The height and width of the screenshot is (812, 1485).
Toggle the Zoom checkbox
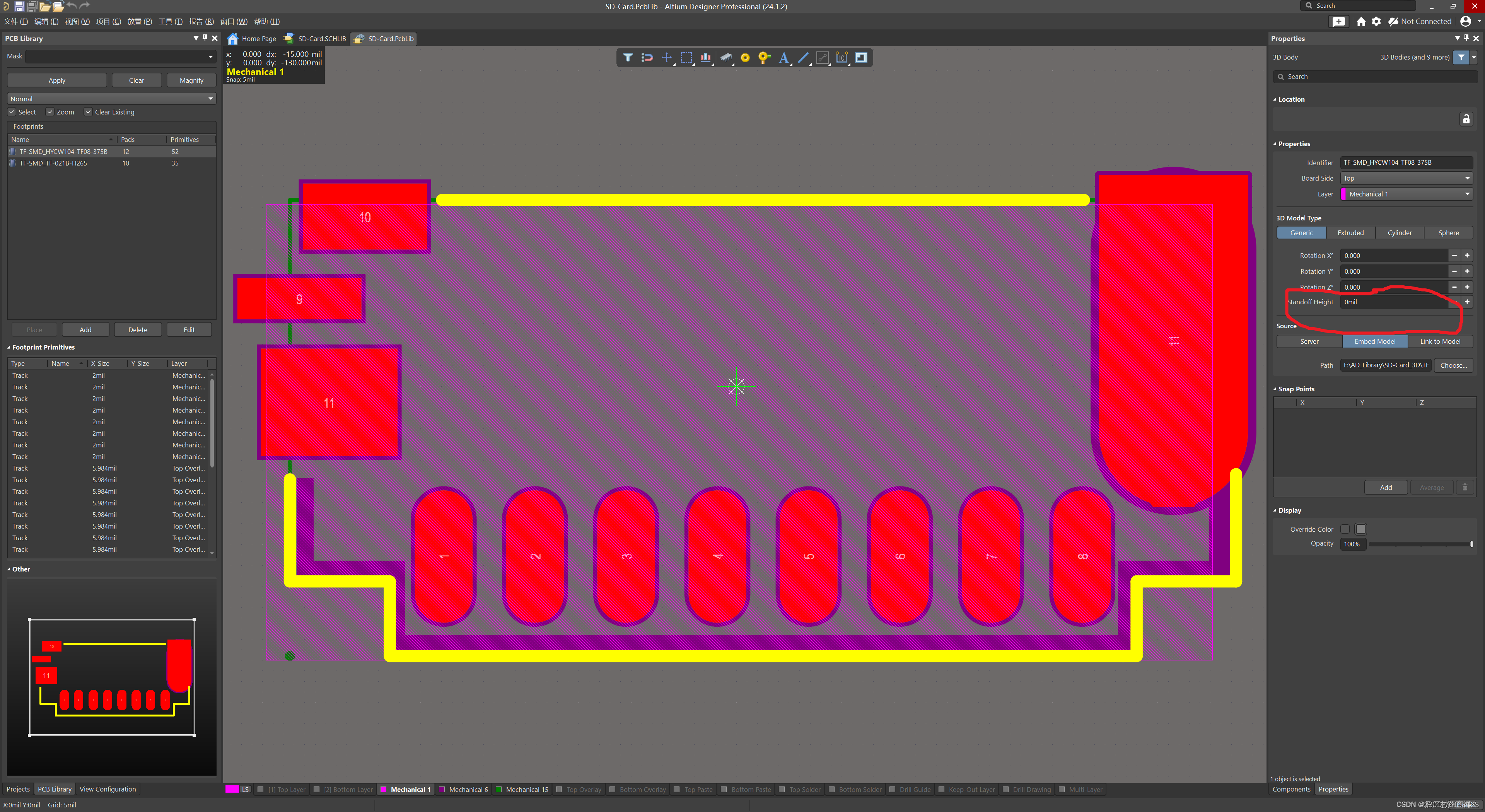click(x=50, y=112)
